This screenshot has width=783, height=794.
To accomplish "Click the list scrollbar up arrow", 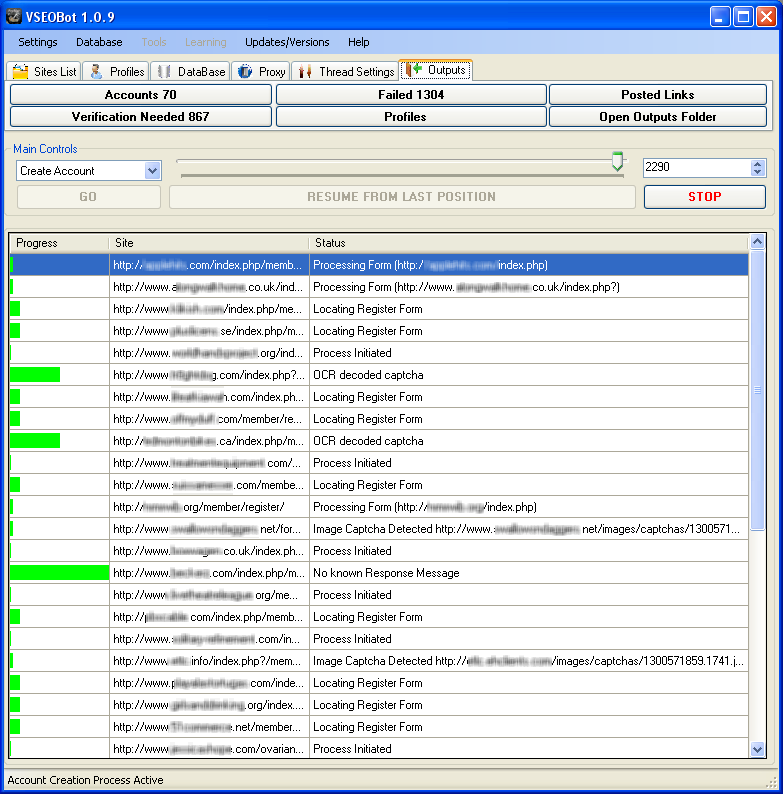I will point(757,242).
